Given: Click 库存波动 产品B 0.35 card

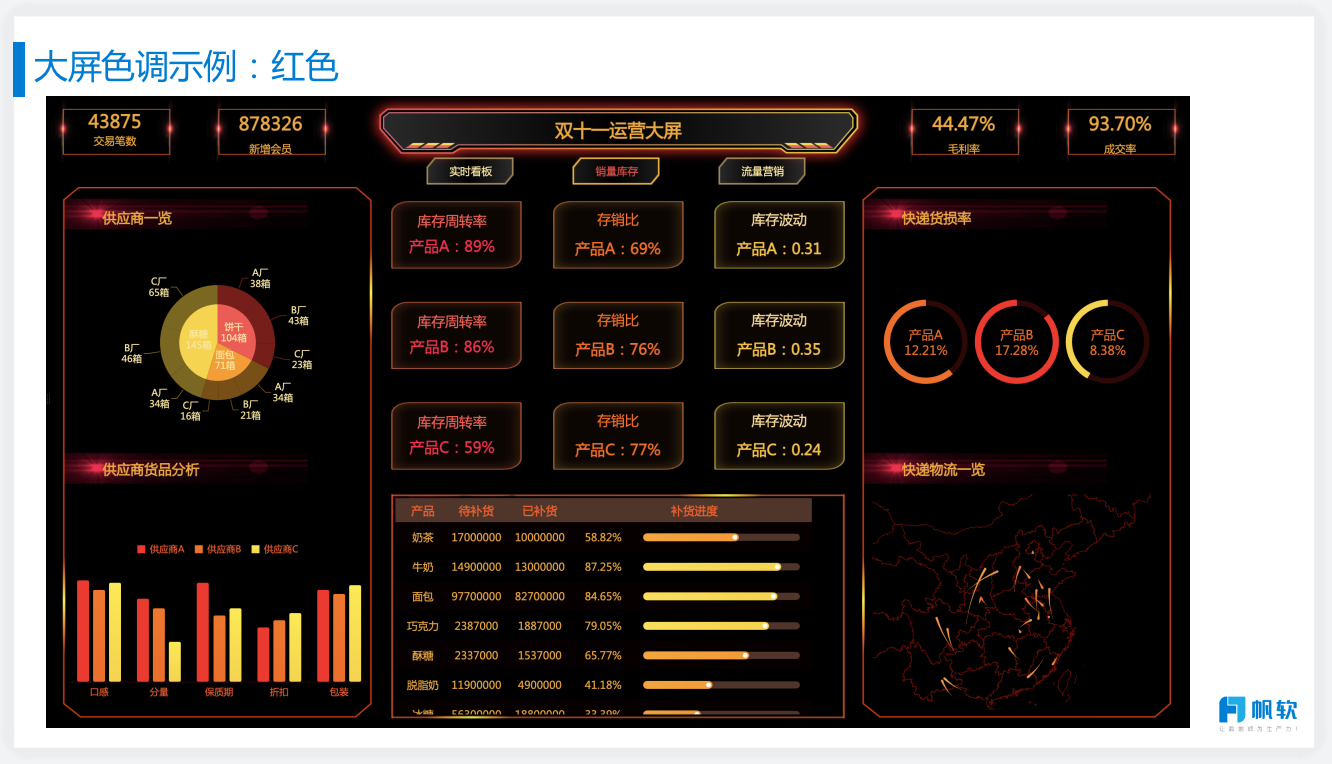Looking at the screenshot, I should [x=779, y=335].
